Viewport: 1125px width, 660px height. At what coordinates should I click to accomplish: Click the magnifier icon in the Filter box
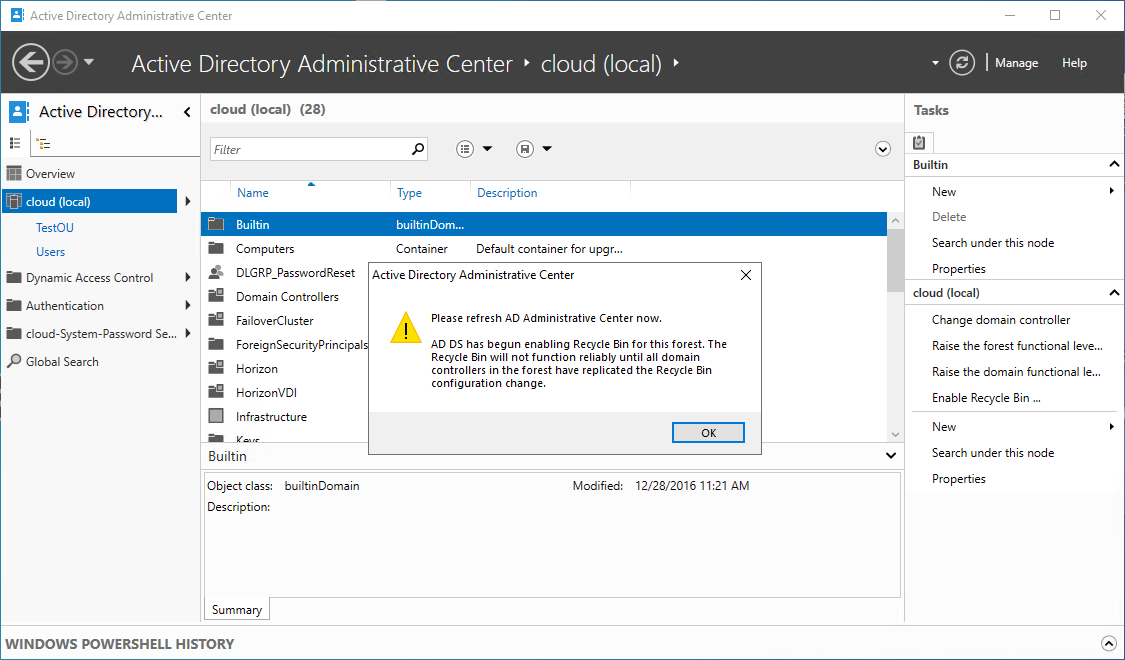[x=418, y=149]
